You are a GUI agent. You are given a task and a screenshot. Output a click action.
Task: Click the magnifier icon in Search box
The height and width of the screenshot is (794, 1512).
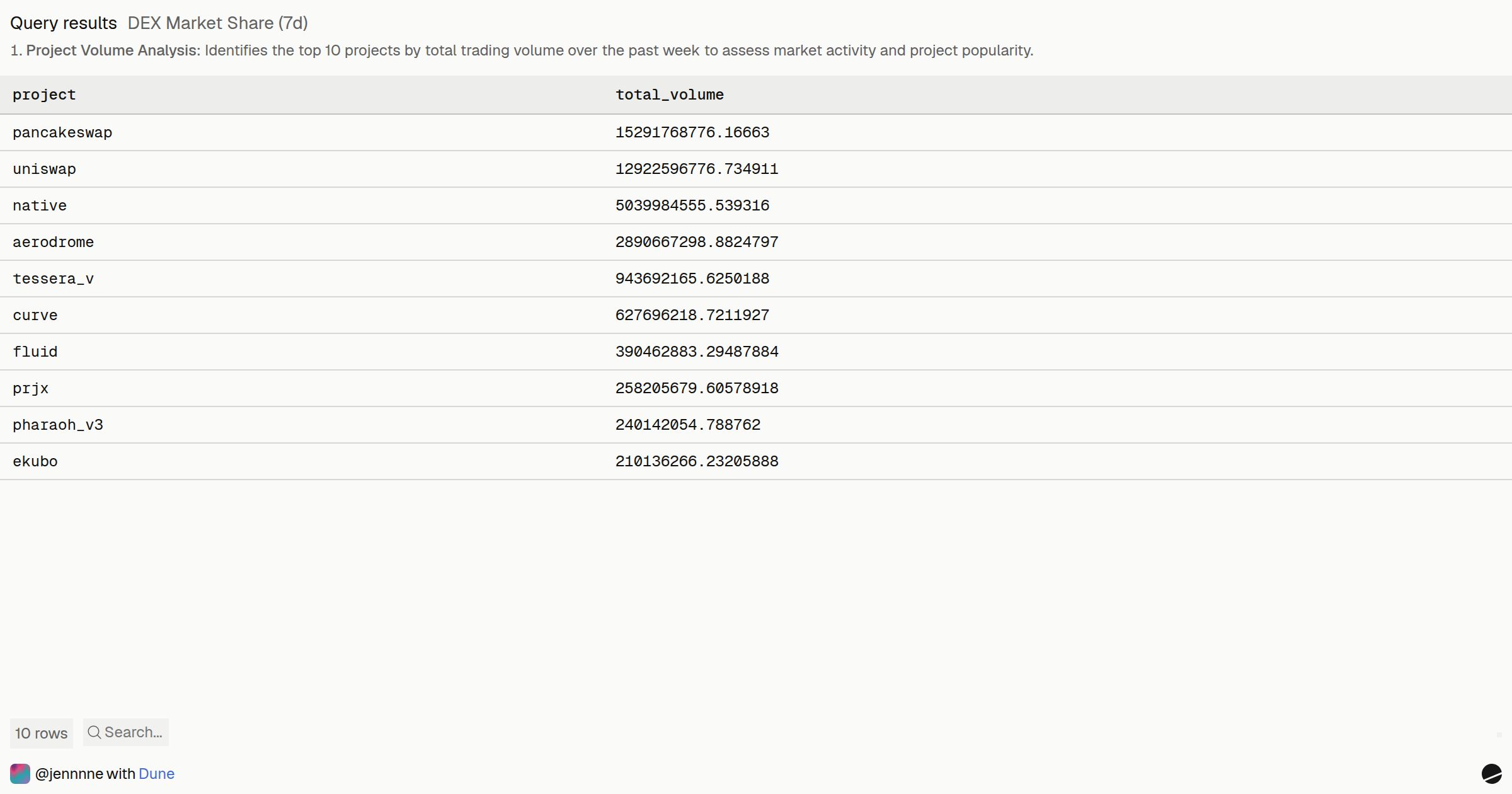(x=94, y=732)
